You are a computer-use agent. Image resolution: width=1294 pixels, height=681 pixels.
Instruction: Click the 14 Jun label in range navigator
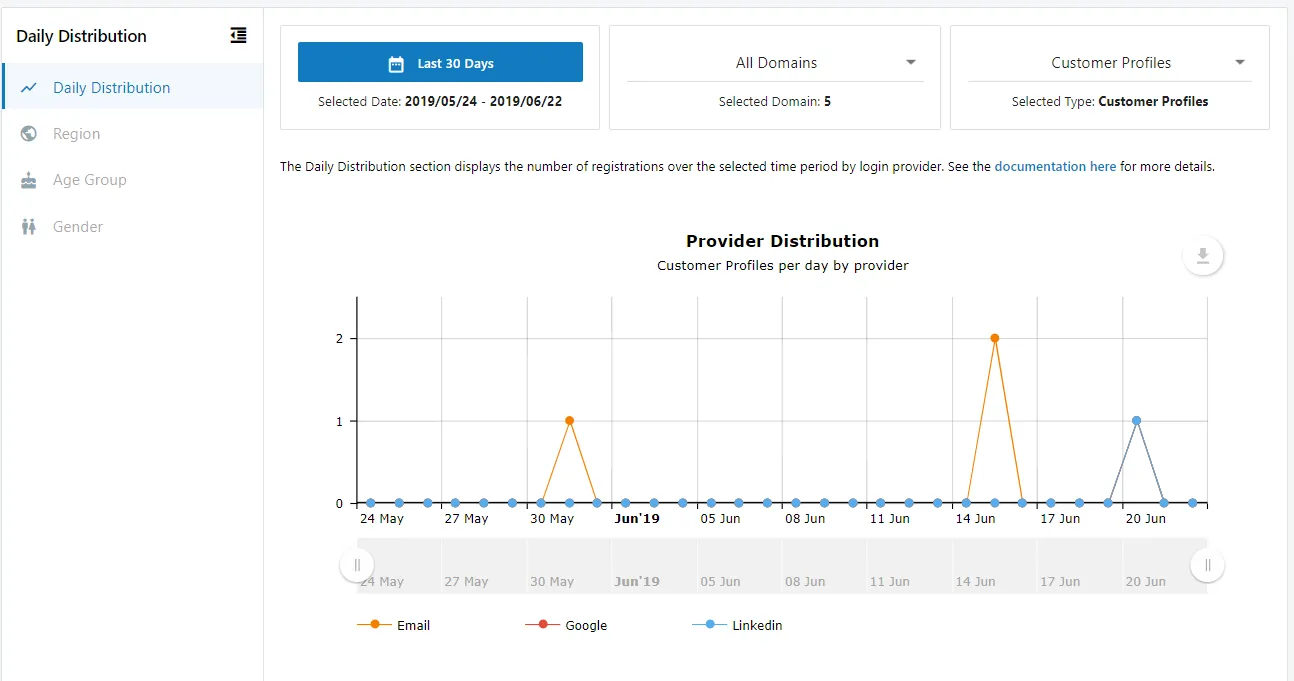(x=975, y=581)
